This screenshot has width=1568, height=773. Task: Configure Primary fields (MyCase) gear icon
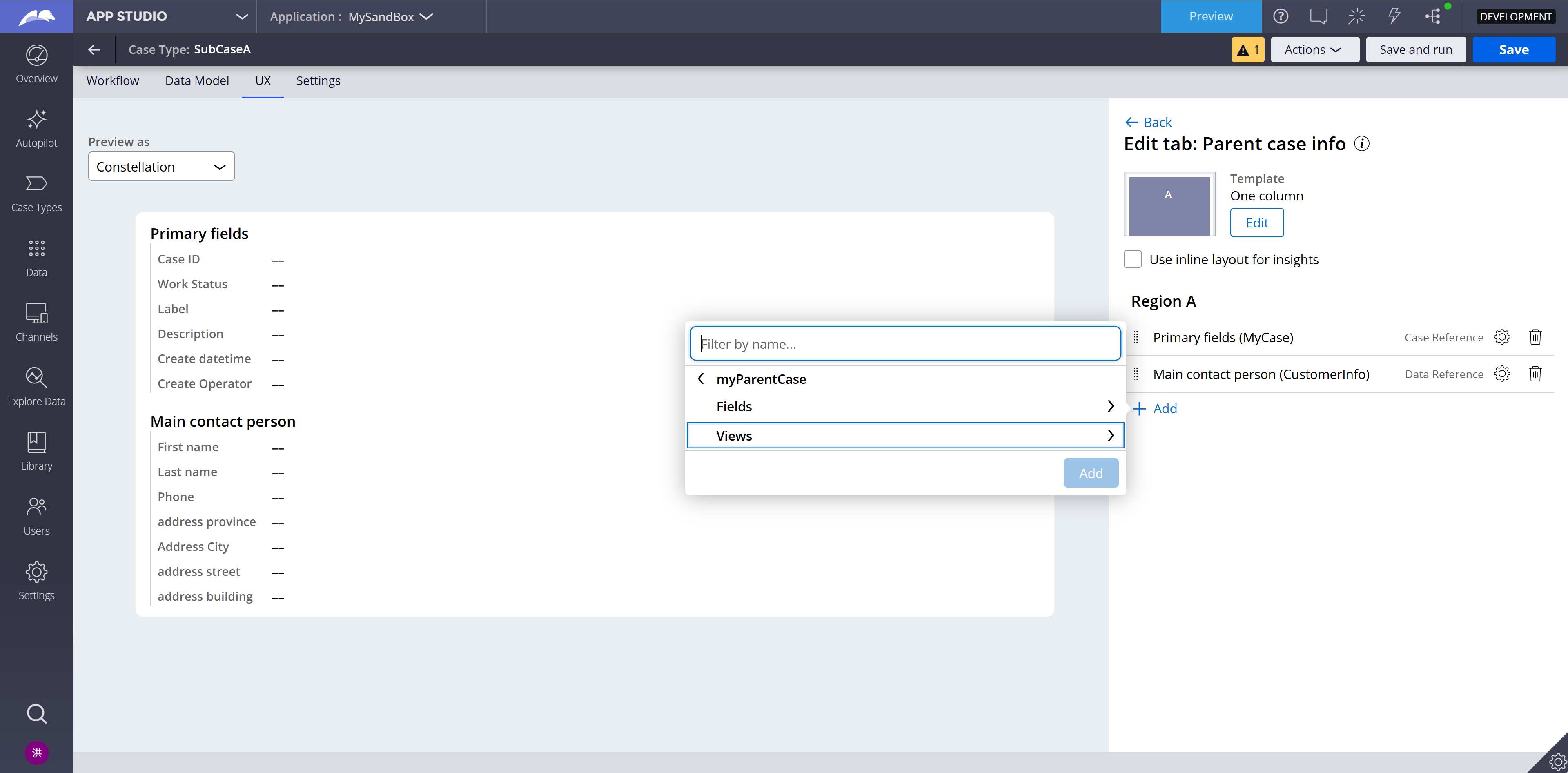click(x=1502, y=337)
